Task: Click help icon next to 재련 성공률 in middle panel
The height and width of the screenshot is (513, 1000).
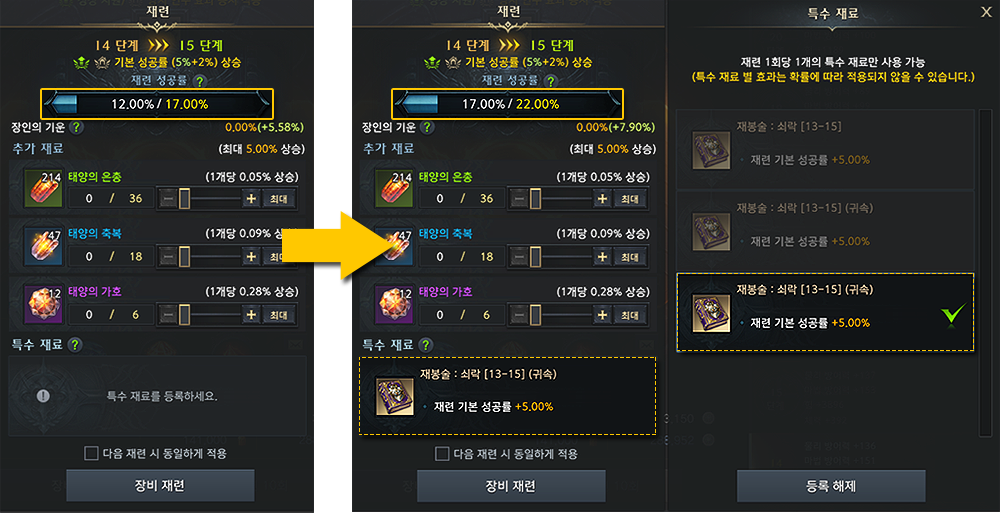Action: coord(550,82)
